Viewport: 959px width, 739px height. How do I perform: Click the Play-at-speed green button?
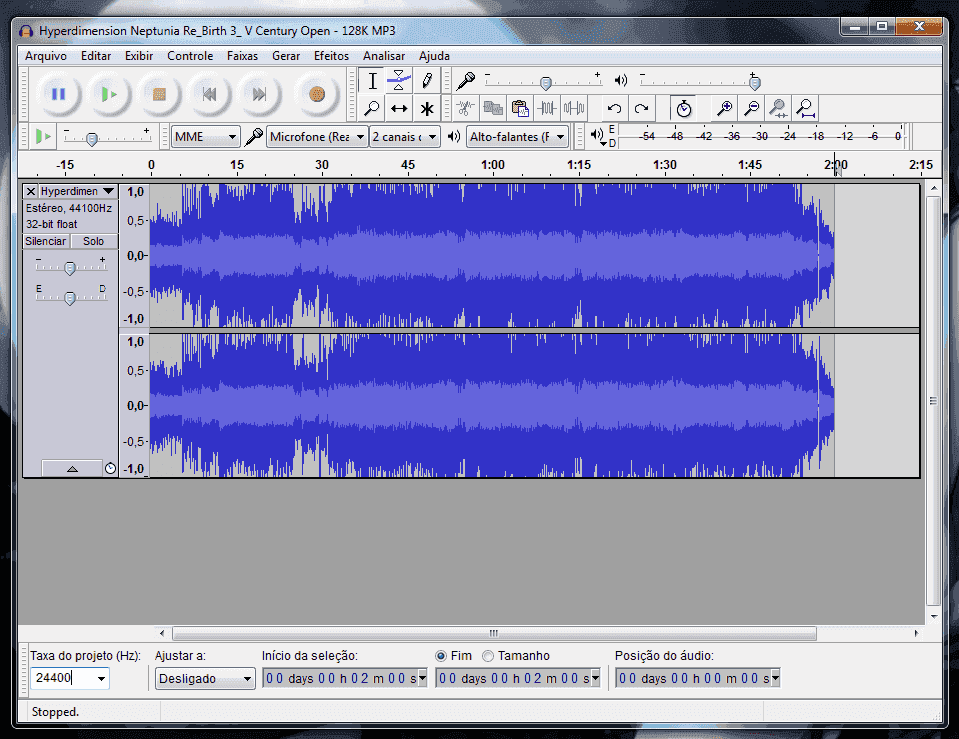43,136
